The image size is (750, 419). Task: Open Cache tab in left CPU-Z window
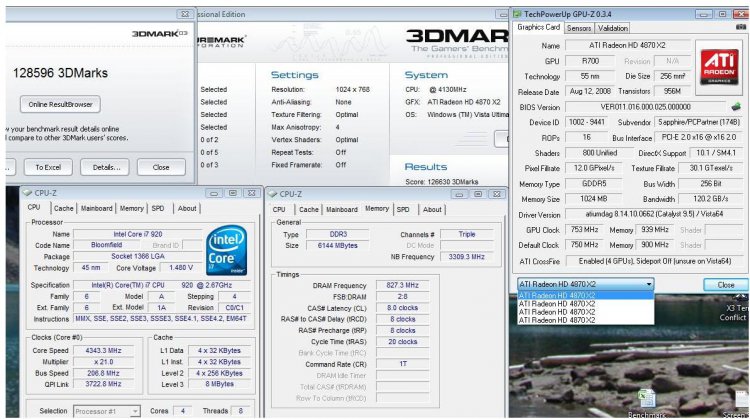point(64,209)
